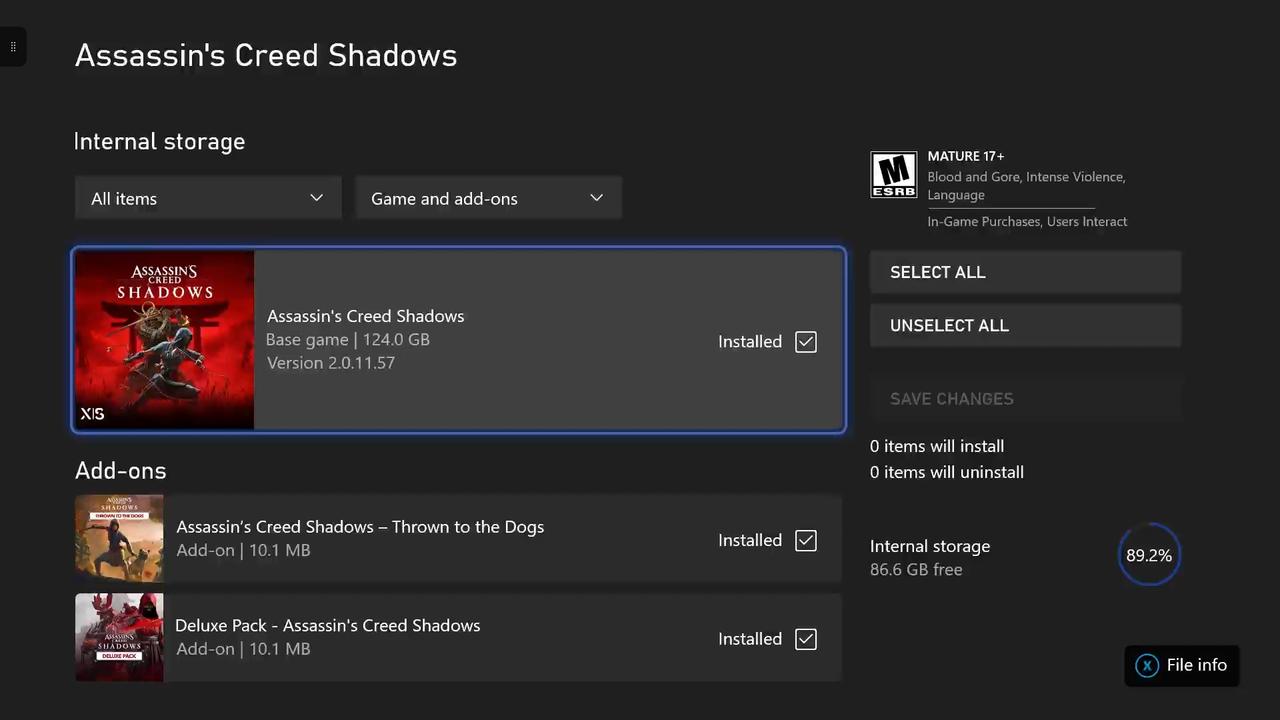Click the Thrown to the Dogs thumbnail
This screenshot has height=720, width=1280.
[x=119, y=538]
